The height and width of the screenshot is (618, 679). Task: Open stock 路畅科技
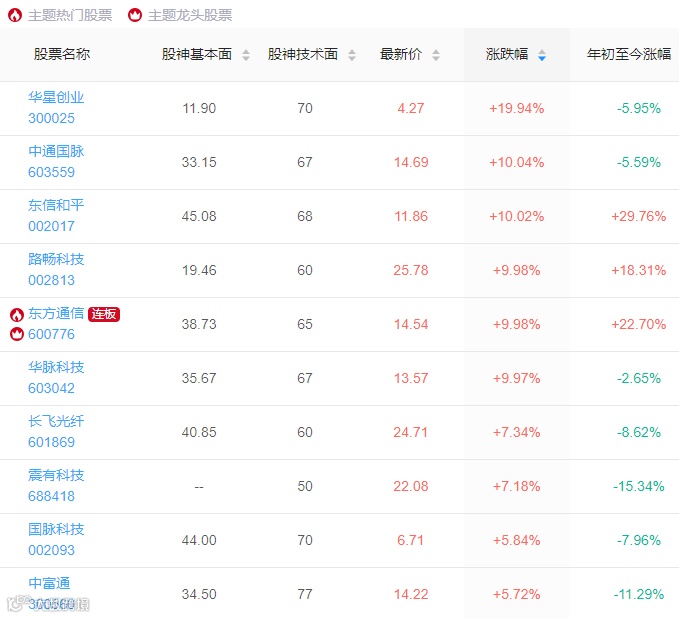56,259
